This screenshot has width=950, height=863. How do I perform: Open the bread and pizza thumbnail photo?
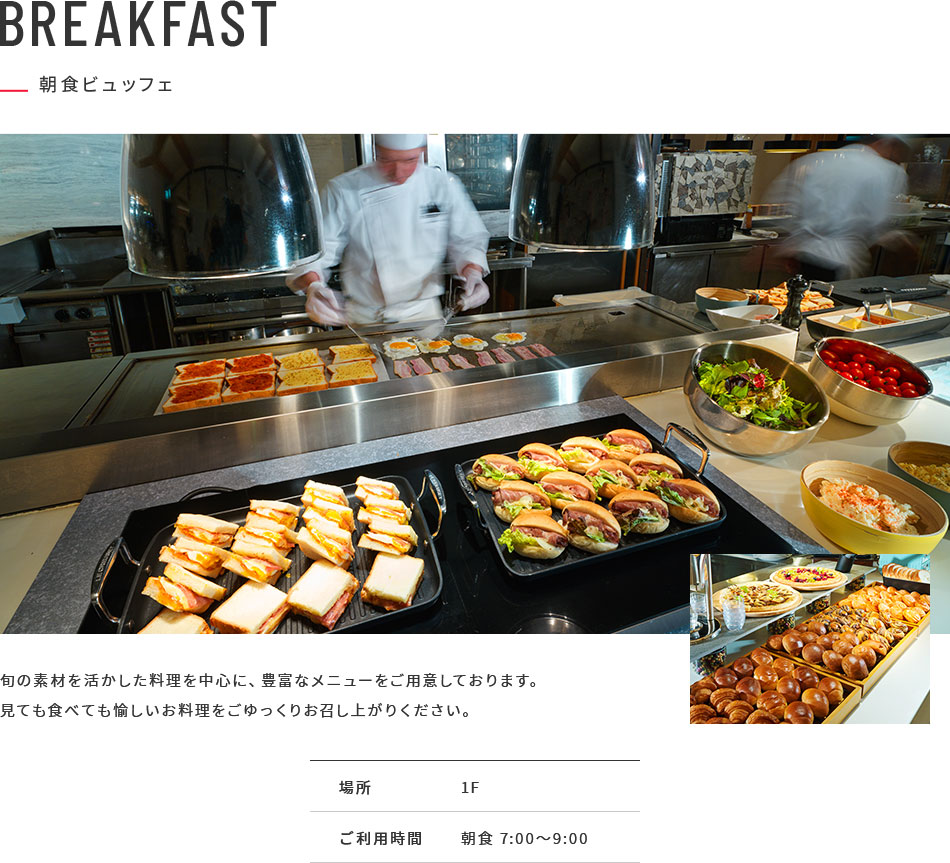tap(809, 639)
